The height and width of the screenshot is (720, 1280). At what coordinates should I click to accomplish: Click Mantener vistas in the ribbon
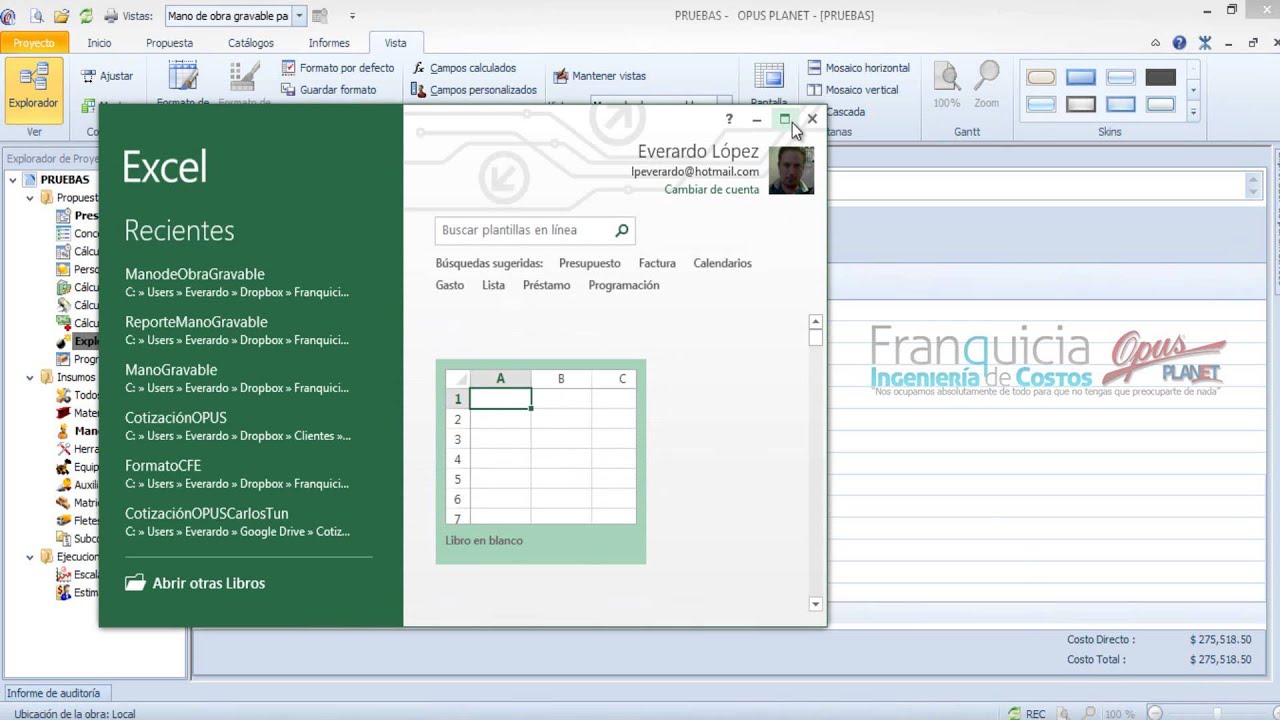[601, 76]
